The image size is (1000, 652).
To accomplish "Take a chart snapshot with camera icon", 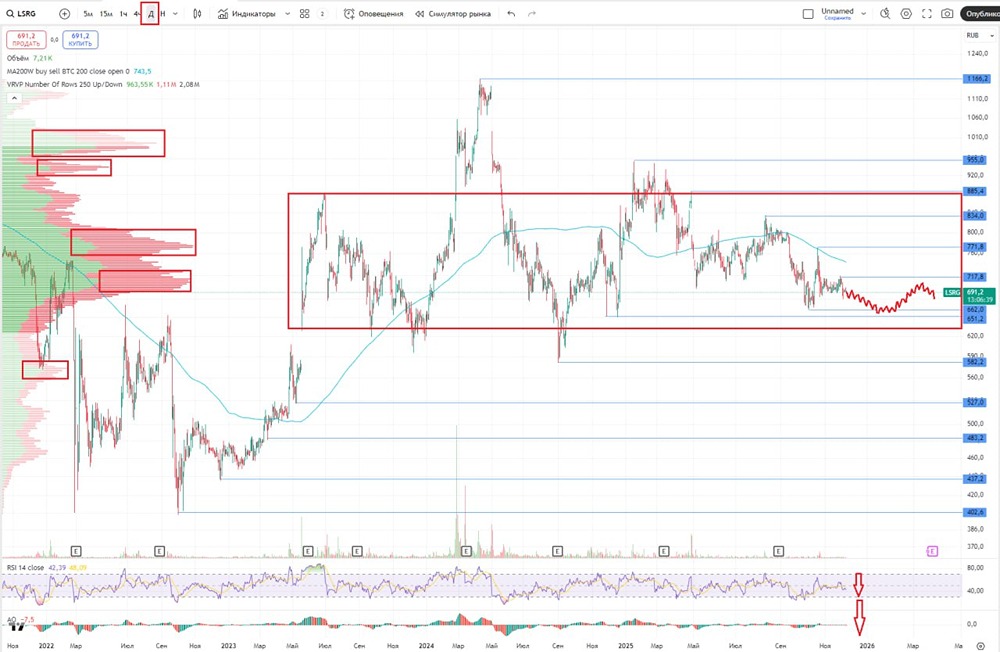I will 948,13.
